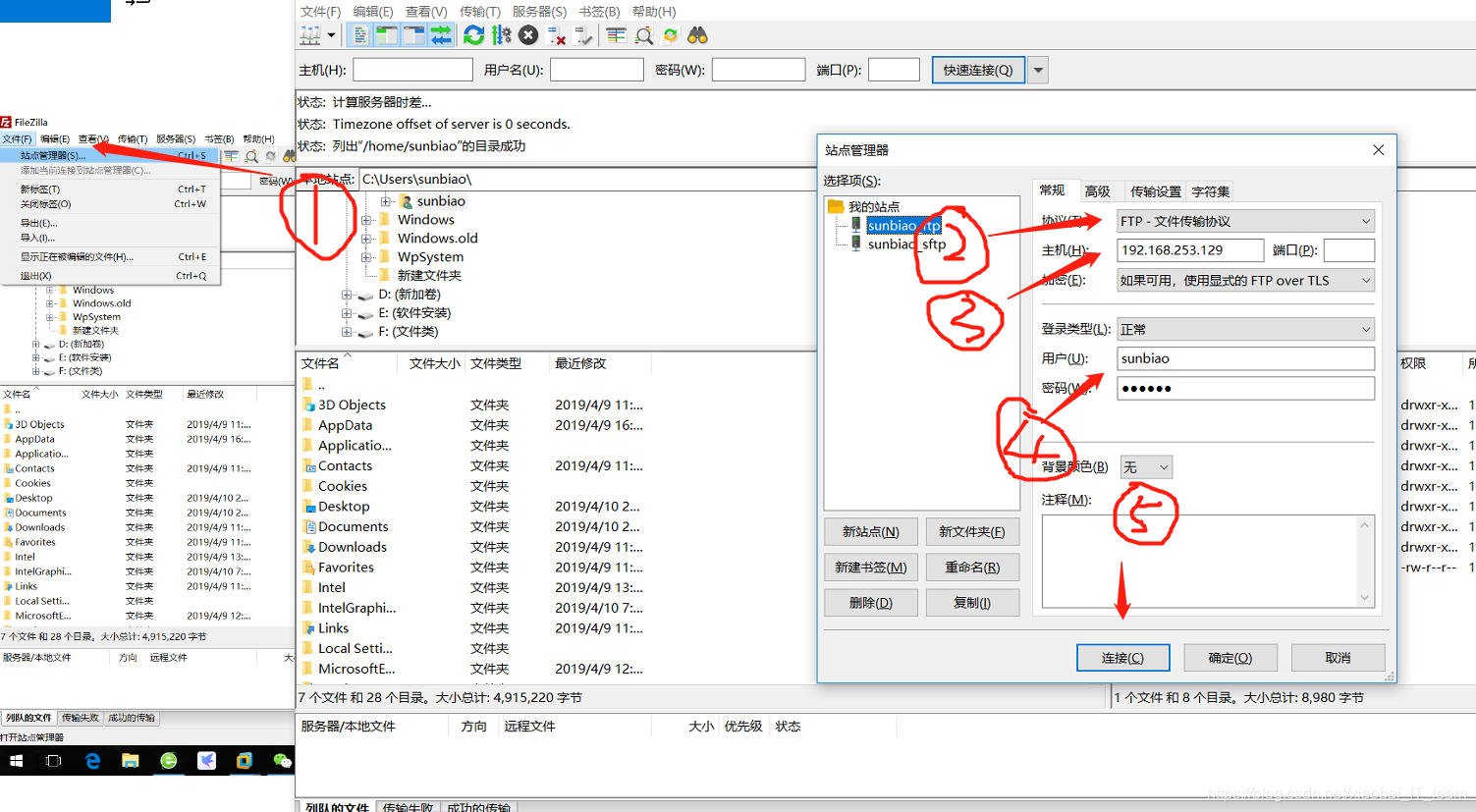This screenshot has width=1476, height=812.
Task: Toggle remote directory tree display icon
Action: click(414, 36)
